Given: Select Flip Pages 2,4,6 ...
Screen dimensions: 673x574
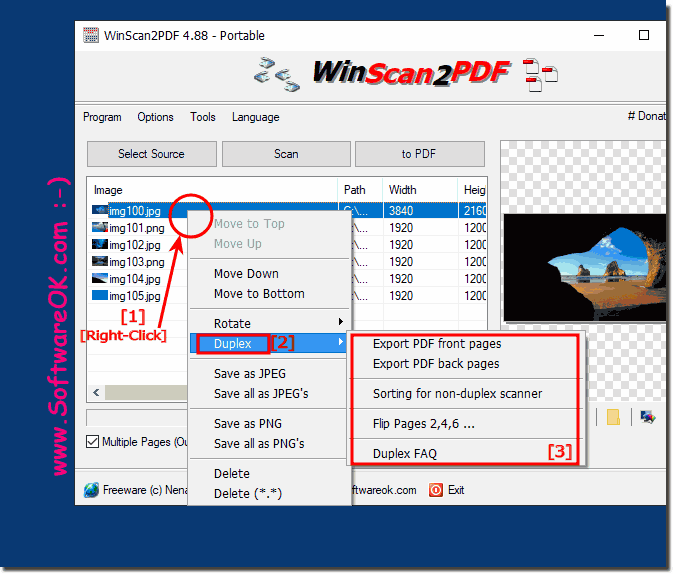Looking at the screenshot, I should click(x=465, y=424).
